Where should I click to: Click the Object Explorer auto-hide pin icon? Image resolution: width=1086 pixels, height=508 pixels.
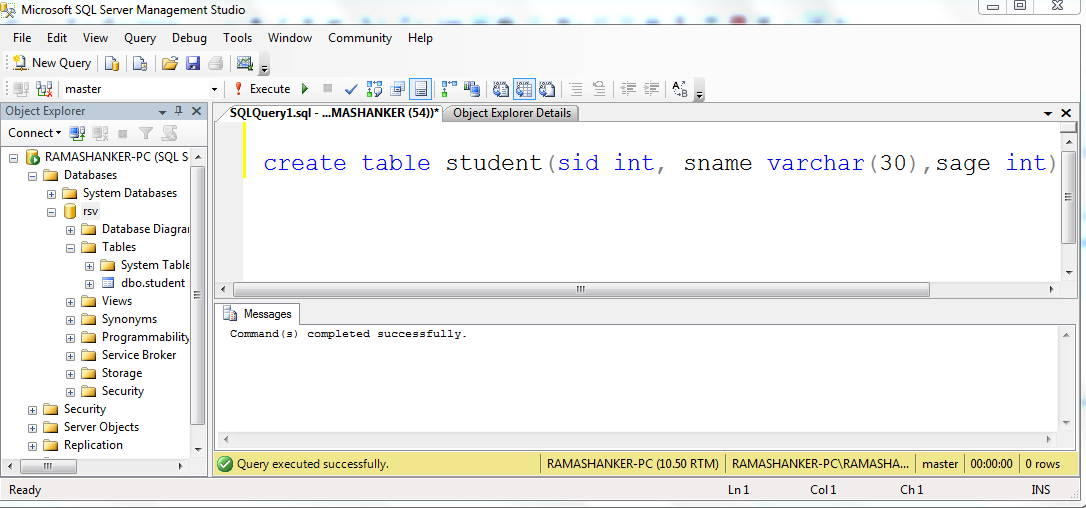179,112
